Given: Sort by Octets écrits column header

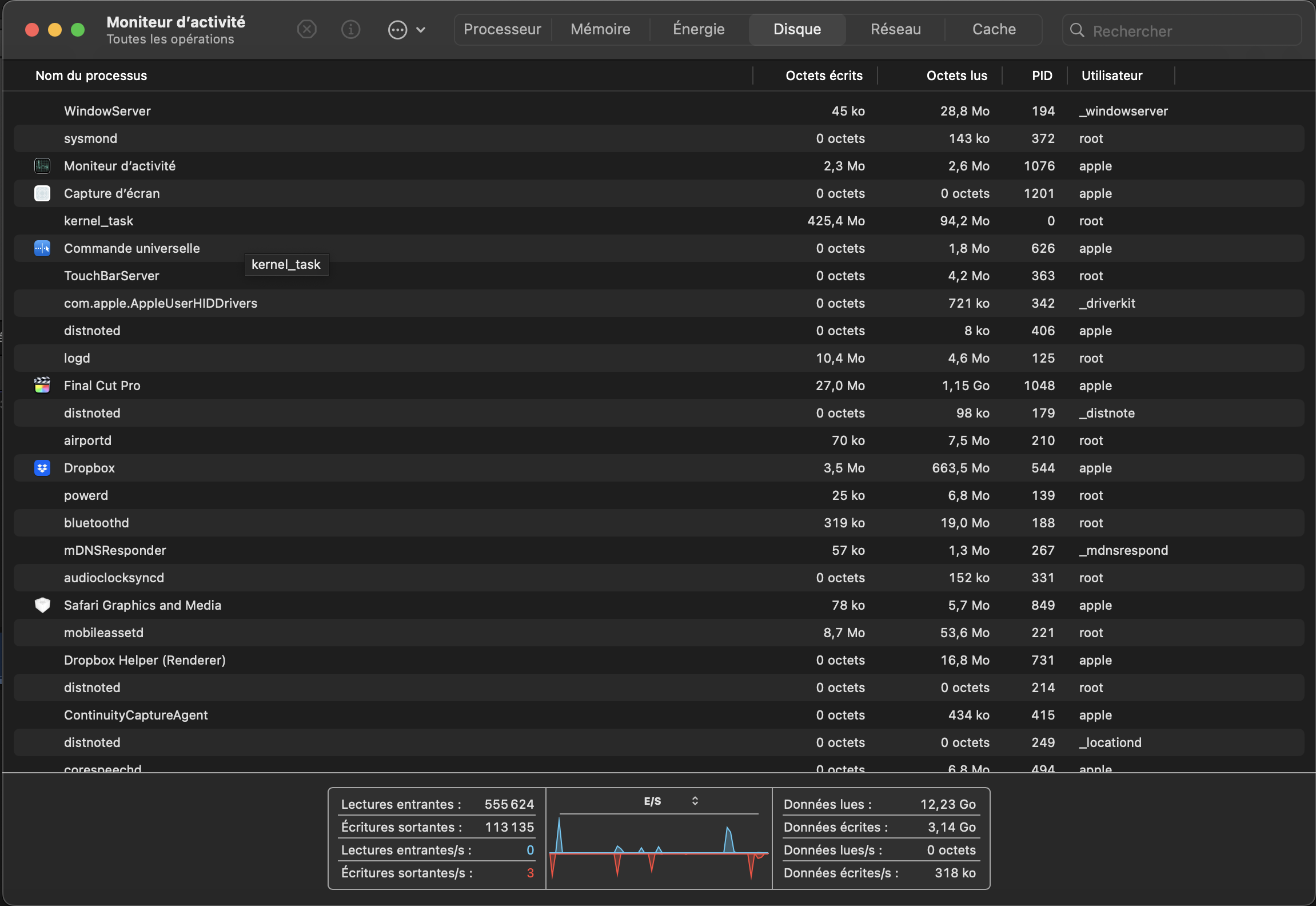Looking at the screenshot, I should click(x=823, y=75).
